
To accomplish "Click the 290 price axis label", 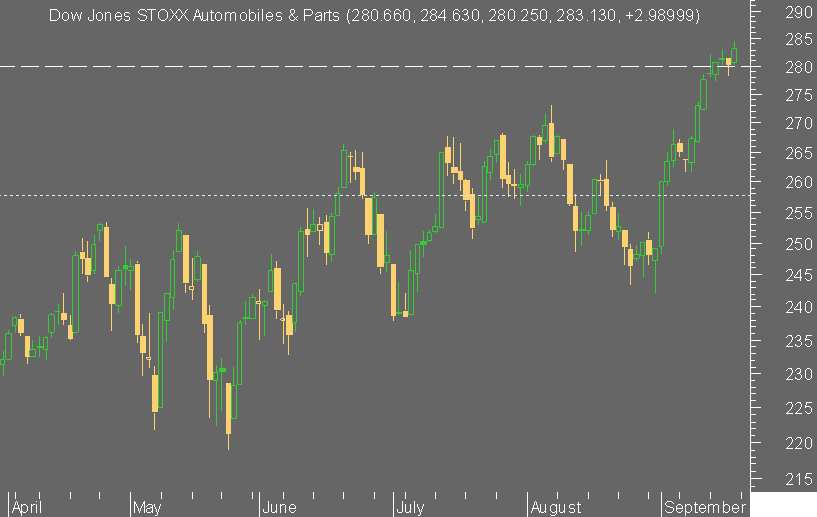I will click(x=799, y=13).
